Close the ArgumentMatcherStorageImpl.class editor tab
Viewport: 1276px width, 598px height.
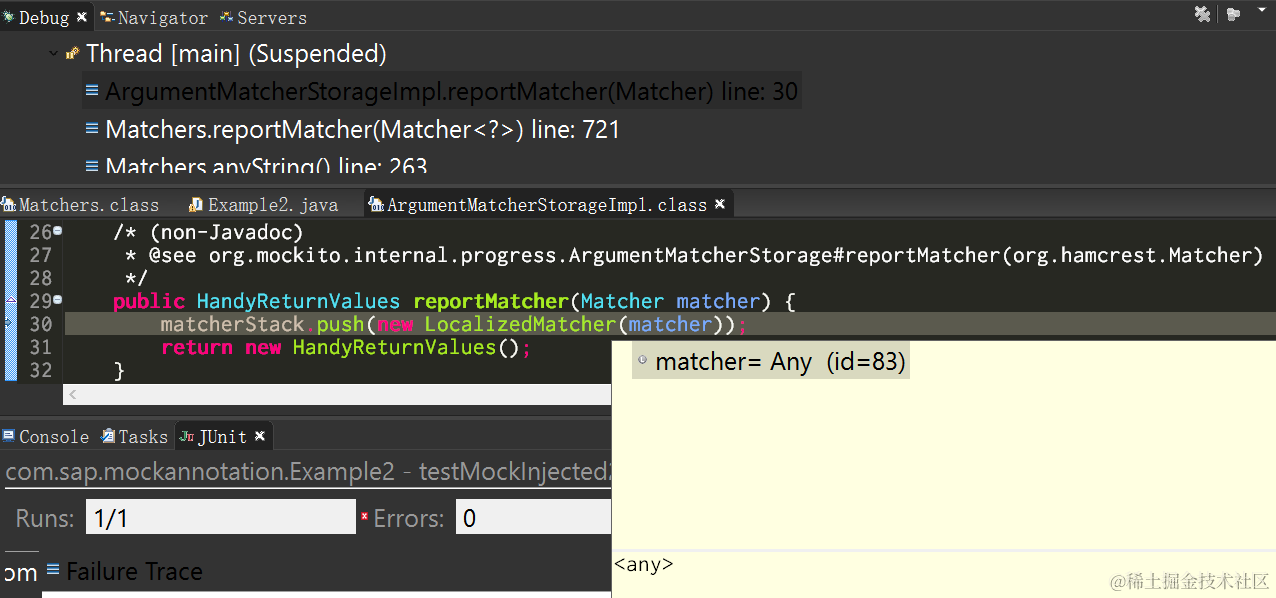718,205
